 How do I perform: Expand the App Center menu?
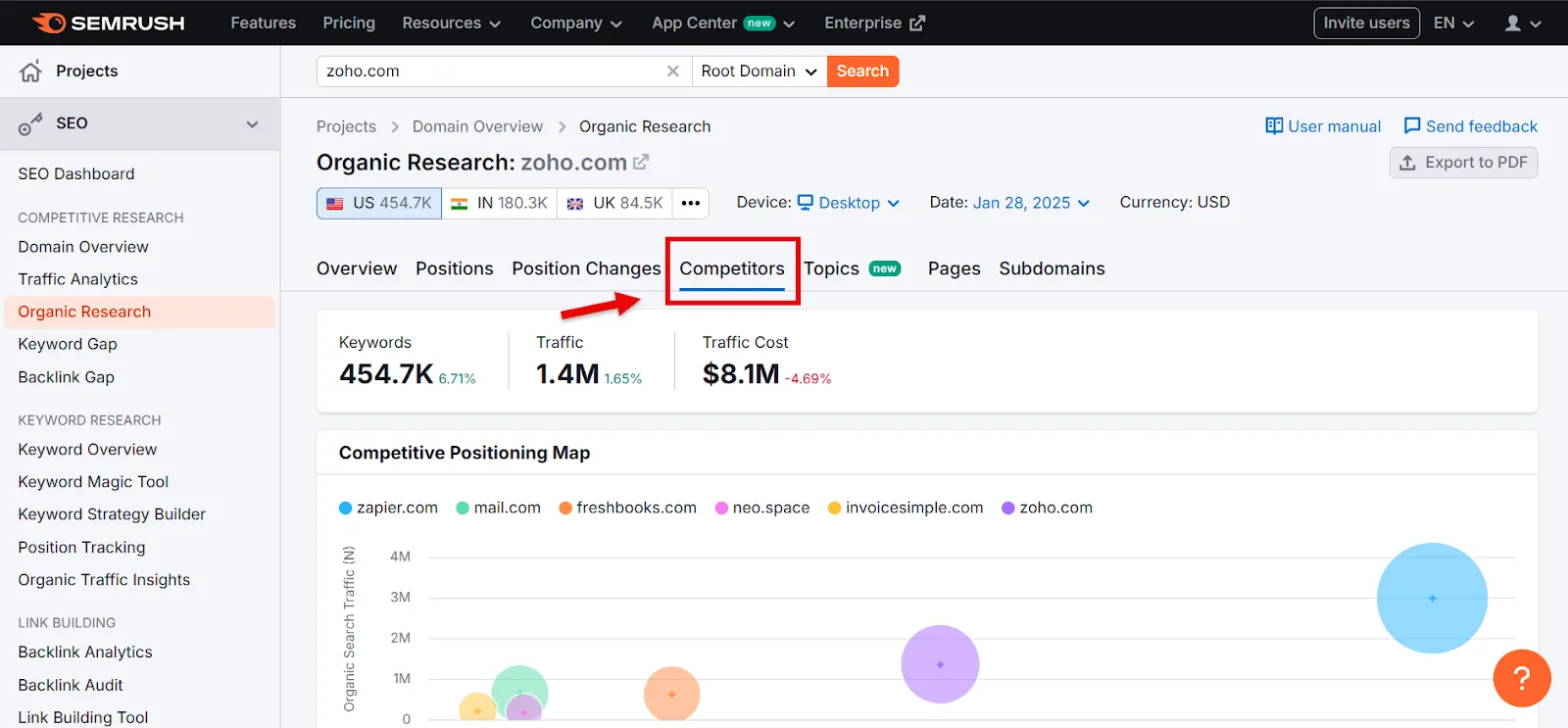[x=723, y=23]
